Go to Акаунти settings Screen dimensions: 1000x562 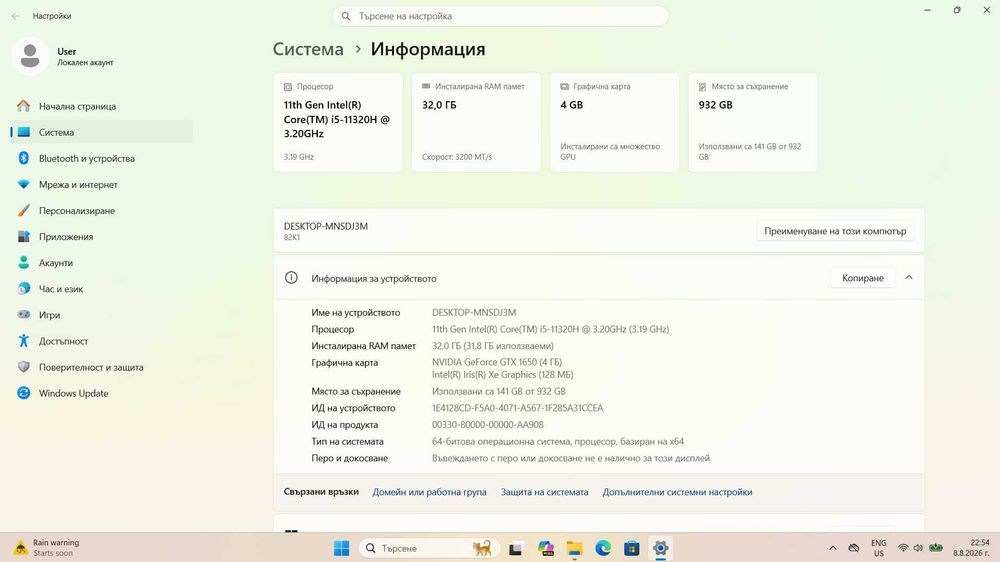click(x=101, y=263)
